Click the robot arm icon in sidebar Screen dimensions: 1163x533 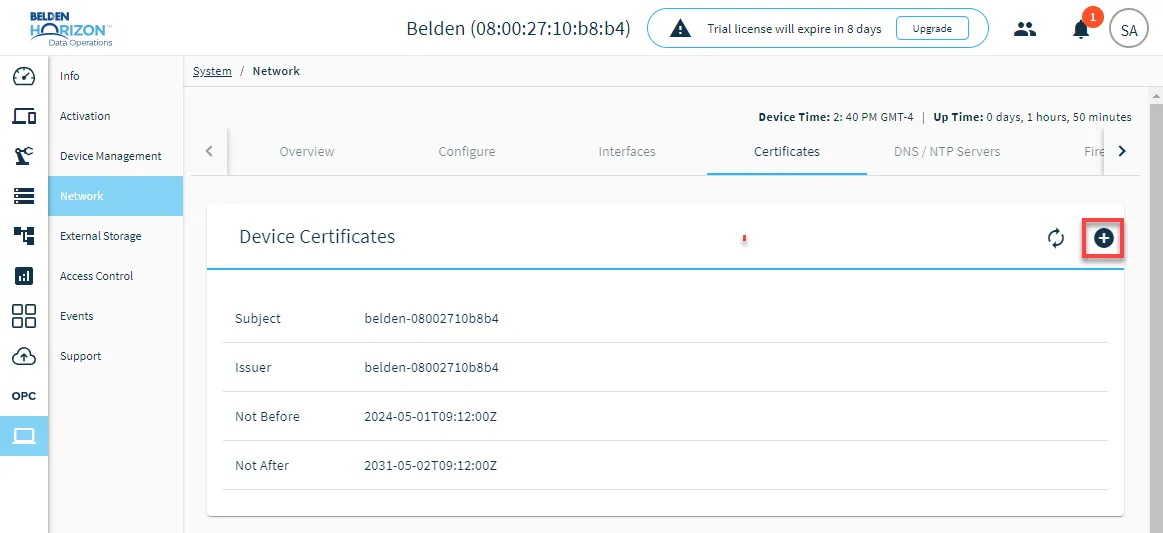pos(24,156)
